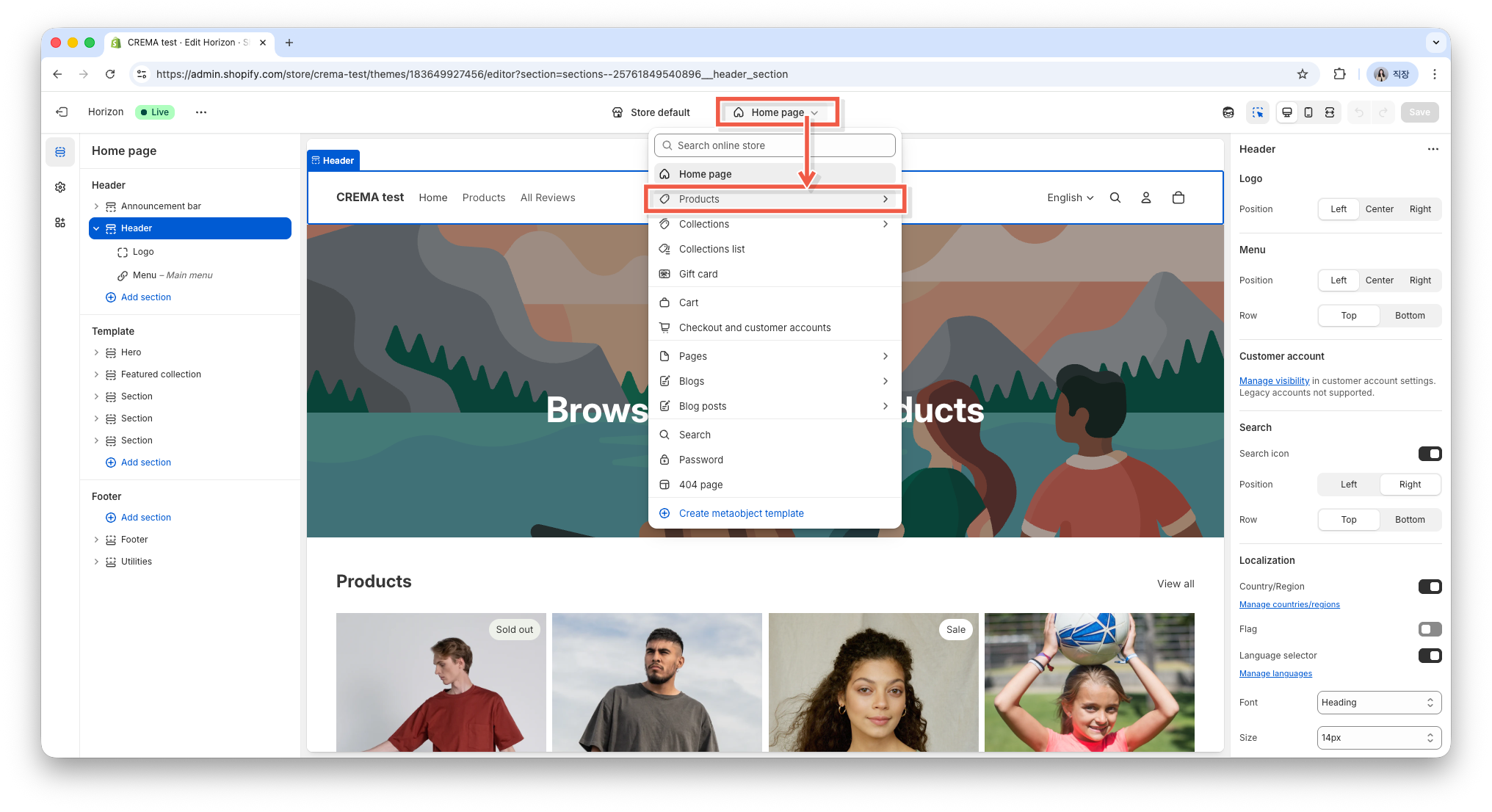The height and width of the screenshot is (812, 1492).
Task: Exit the theme editor via top-left icon
Action: tap(62, 112)
